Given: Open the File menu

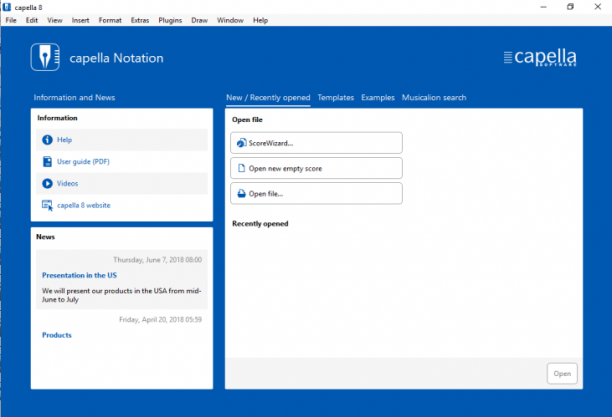Looking at the screenshot, I should (x=11, y=20).
